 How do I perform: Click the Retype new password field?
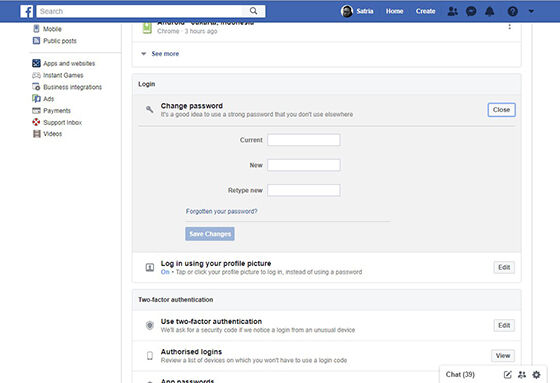click(304, 190)
